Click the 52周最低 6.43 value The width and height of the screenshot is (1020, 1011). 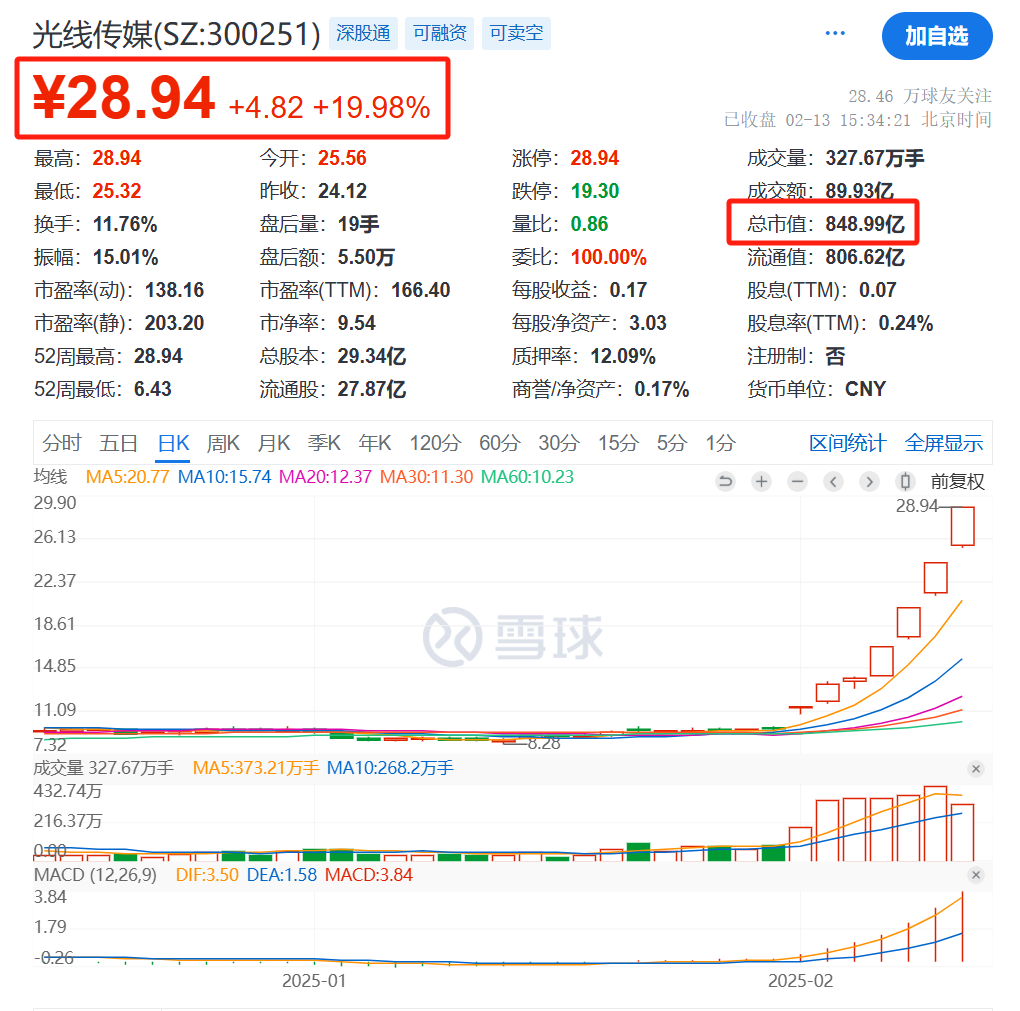[153, 389]
